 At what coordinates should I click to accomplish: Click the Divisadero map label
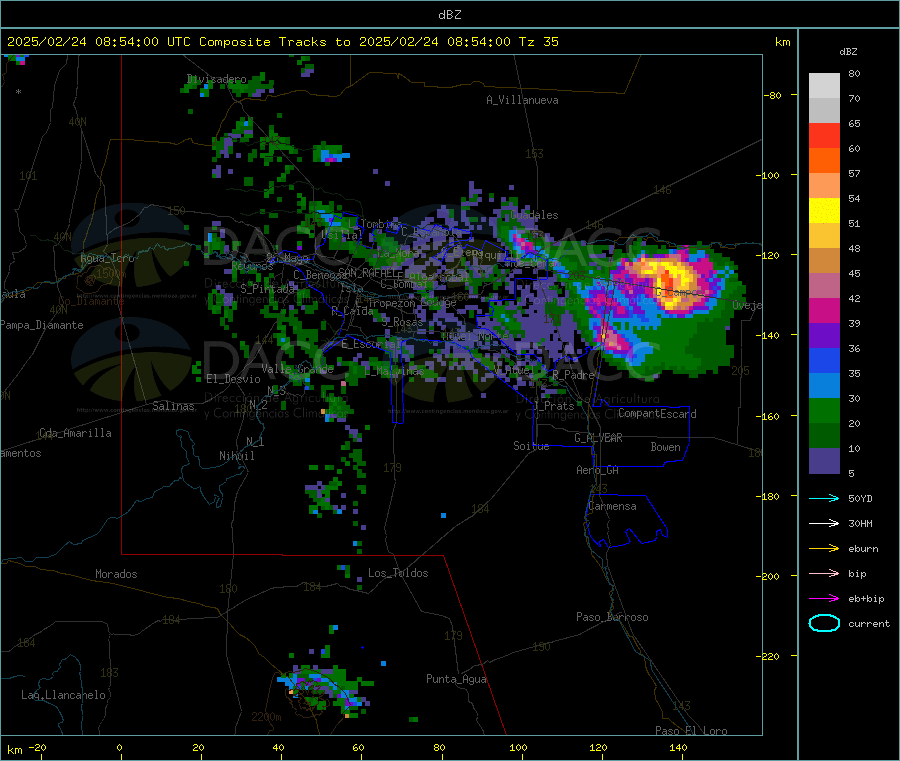pos(216,79)
